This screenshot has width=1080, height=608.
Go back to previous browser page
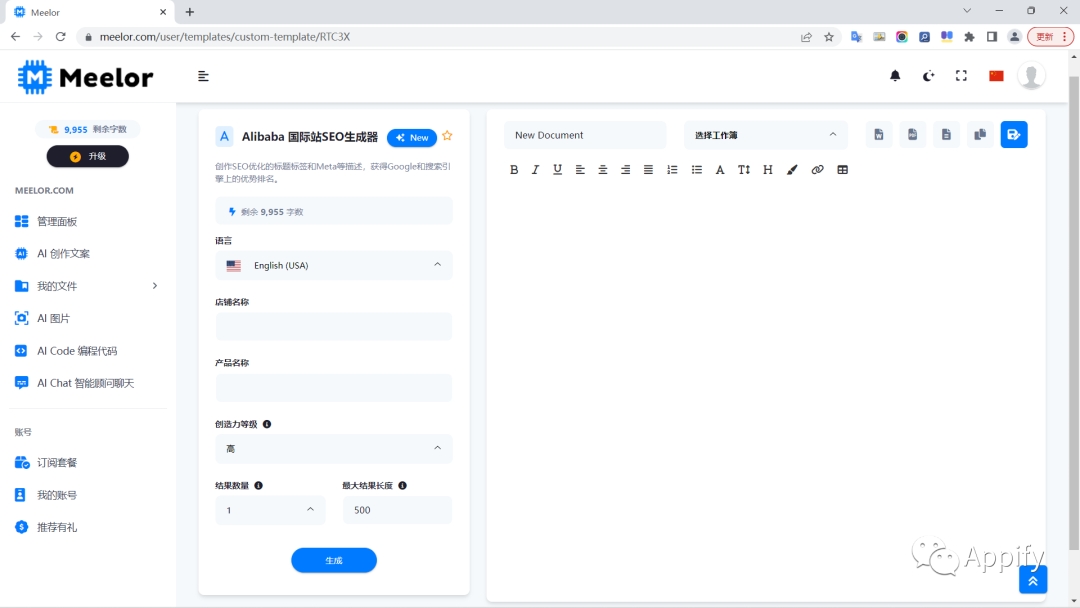click(x=15, y=36)
